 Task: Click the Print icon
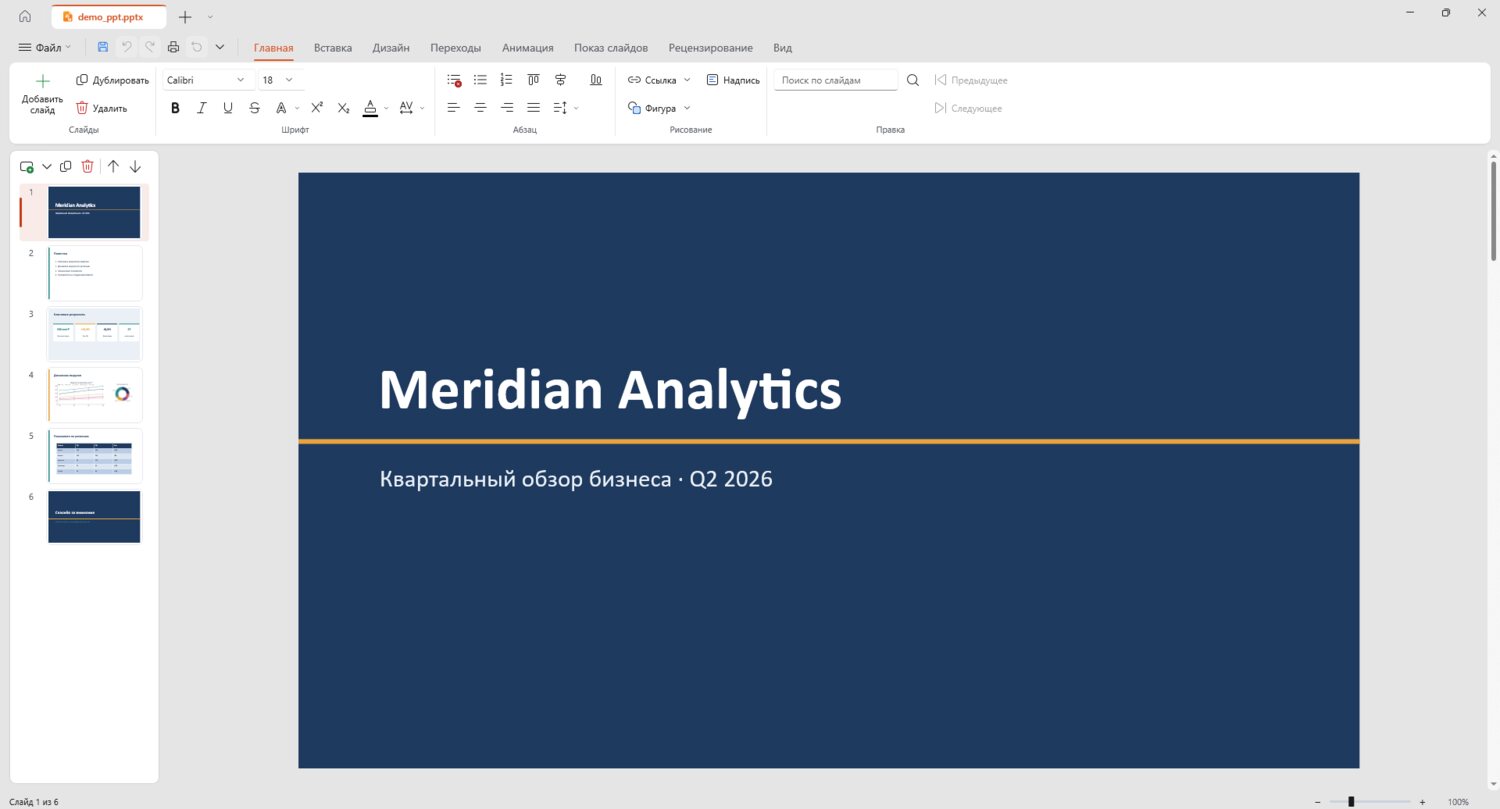pos(173,47)
